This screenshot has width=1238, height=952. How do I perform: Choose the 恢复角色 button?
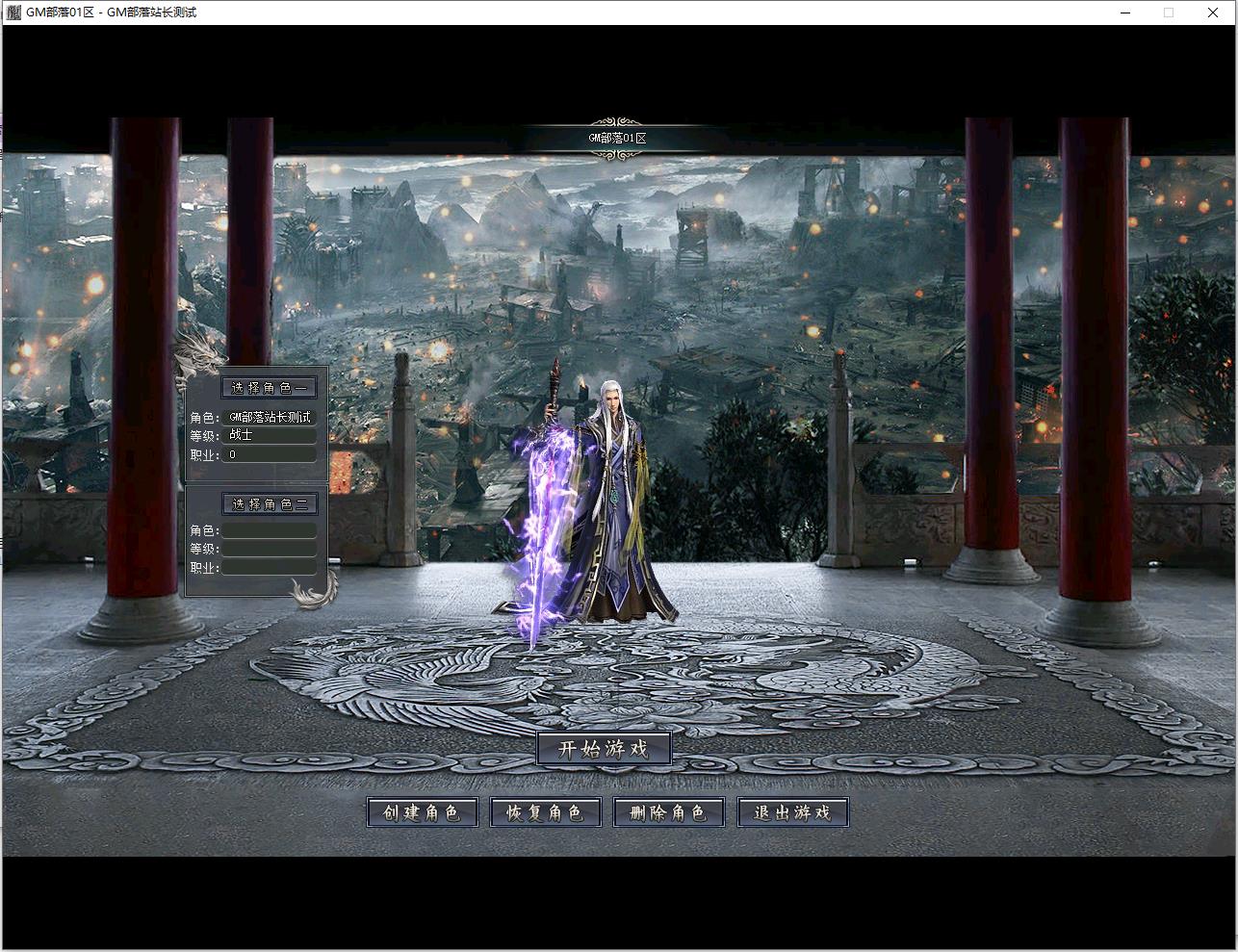click(545, 812)
